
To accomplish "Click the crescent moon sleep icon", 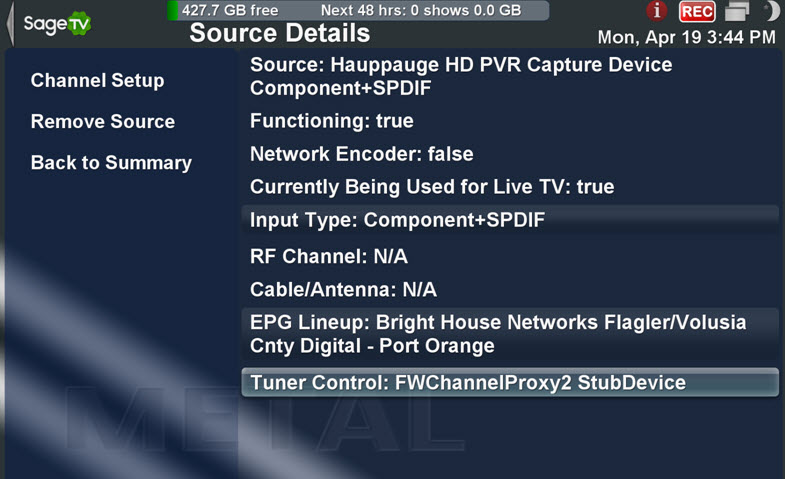I will (771, 11).
